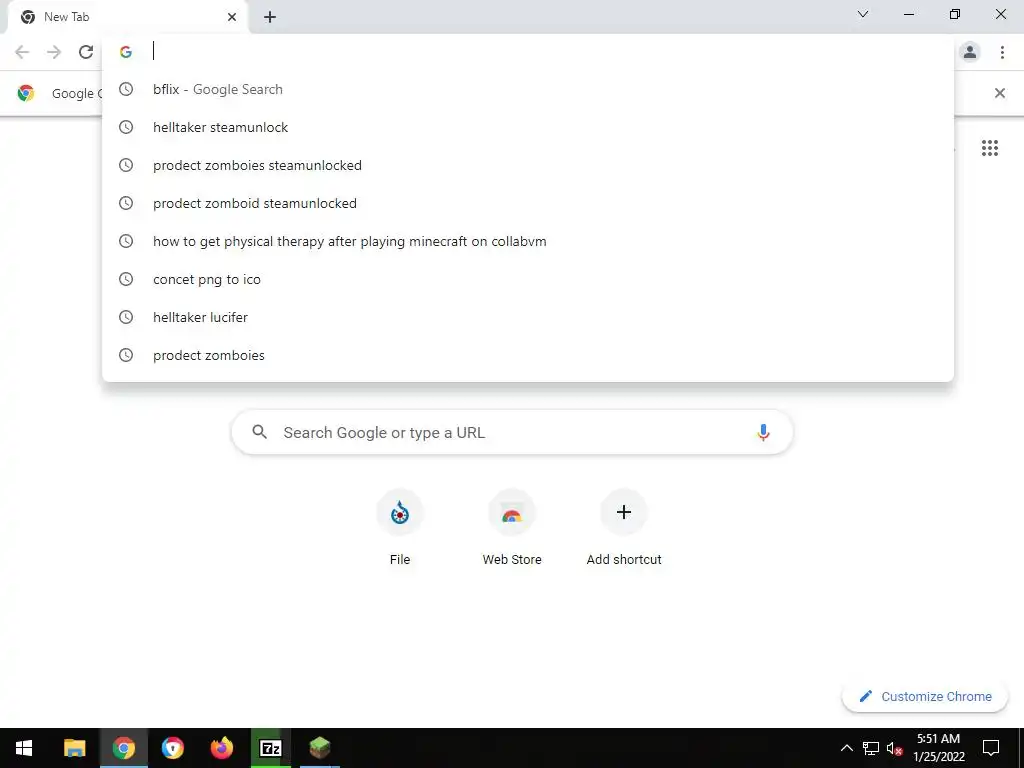1024x768 pixels.
Task: Focus the Search Google or type a URL box
Action: (x=512, y=432)
